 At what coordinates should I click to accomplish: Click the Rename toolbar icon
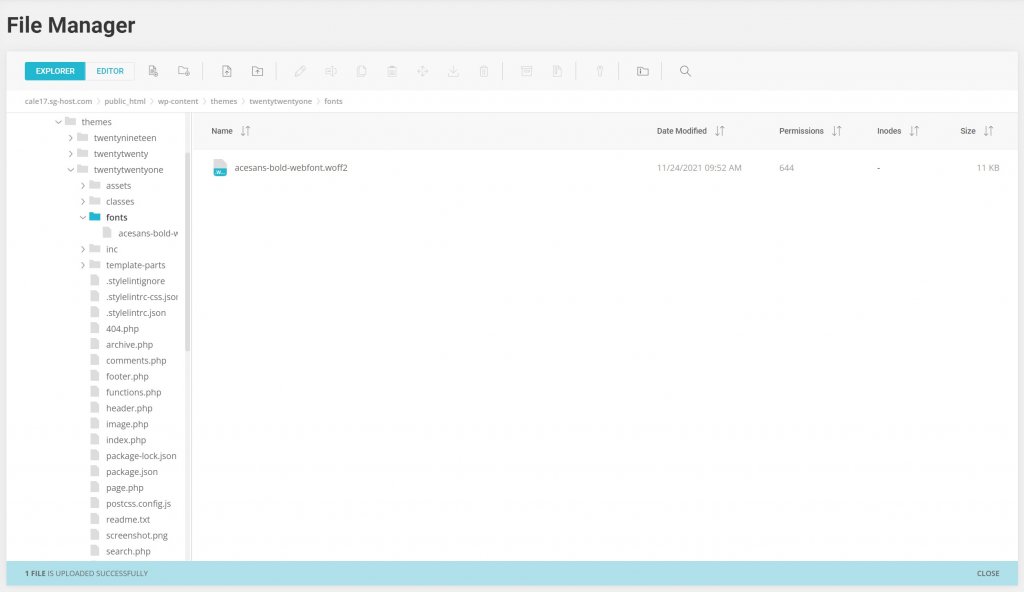(x=330, y=71)
